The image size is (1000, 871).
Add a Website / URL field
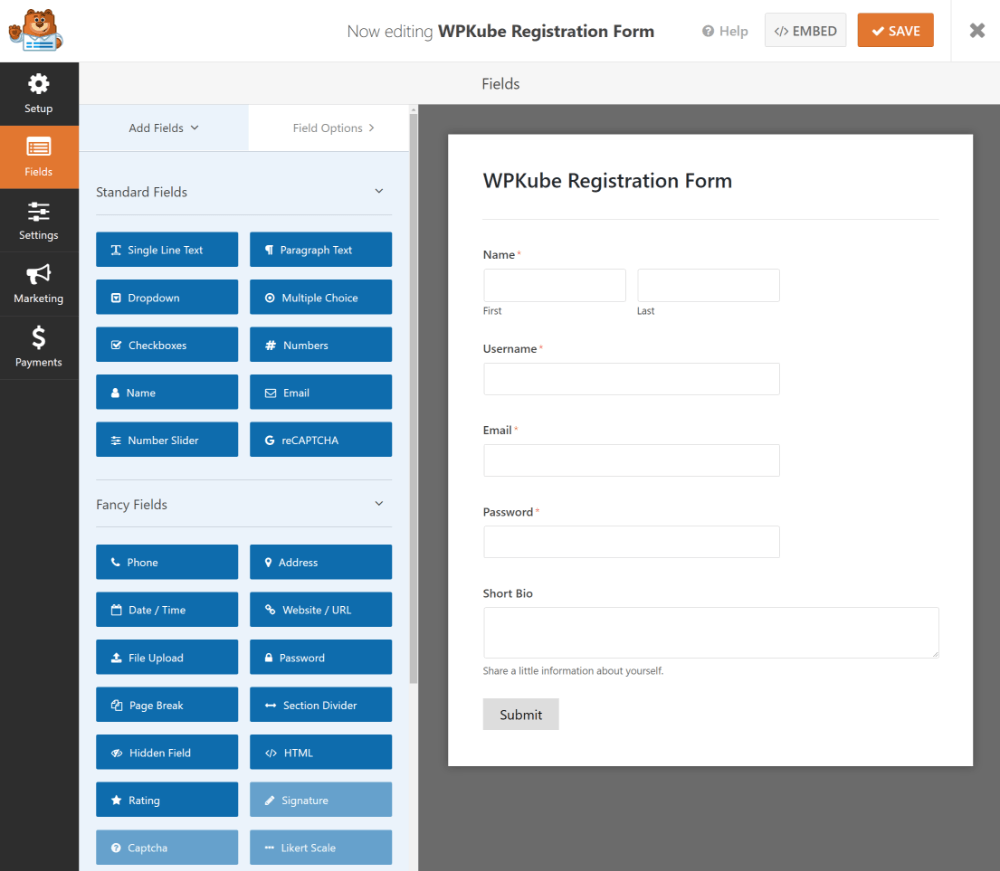321,610
